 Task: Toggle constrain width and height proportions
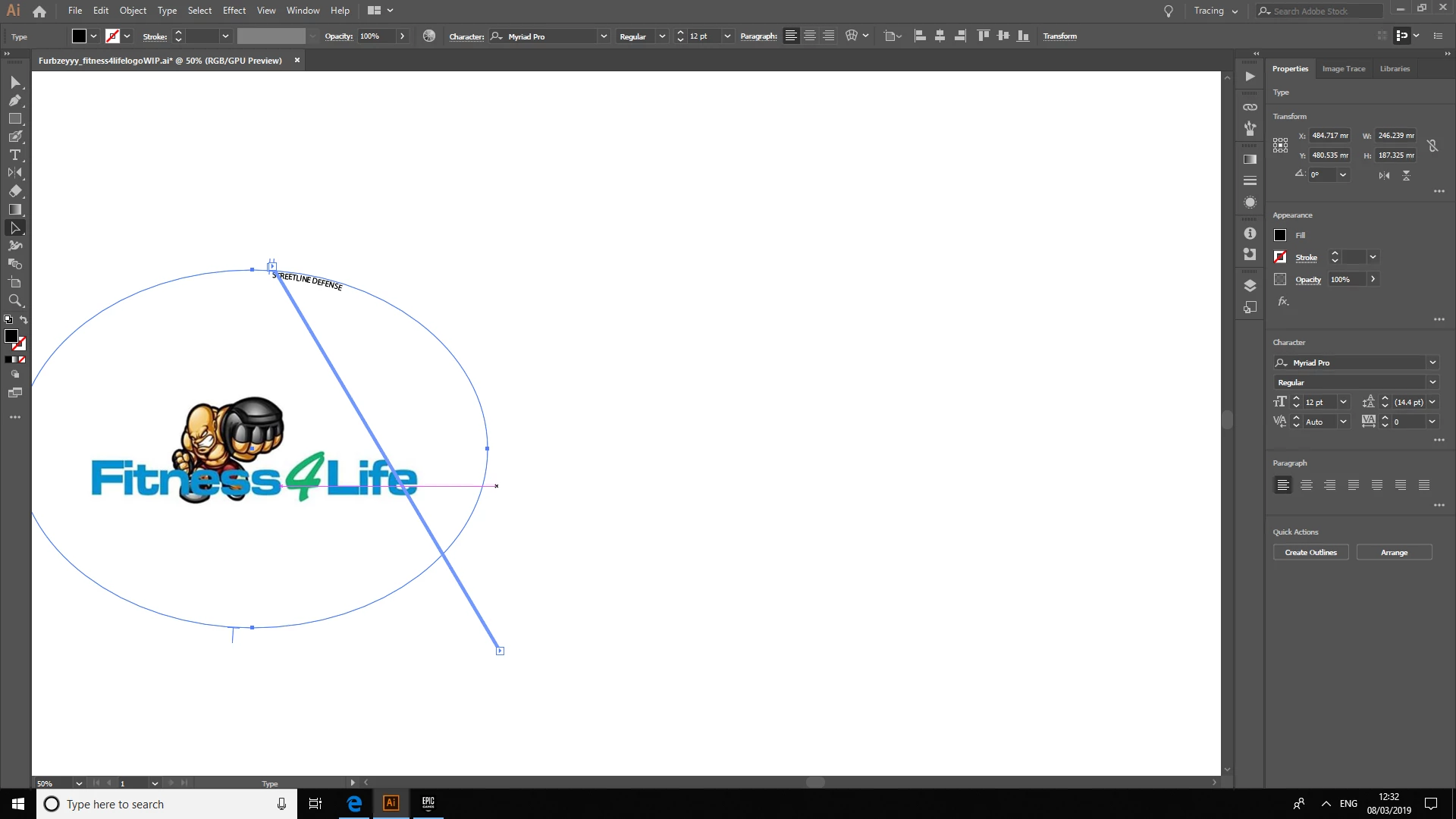1432,146
